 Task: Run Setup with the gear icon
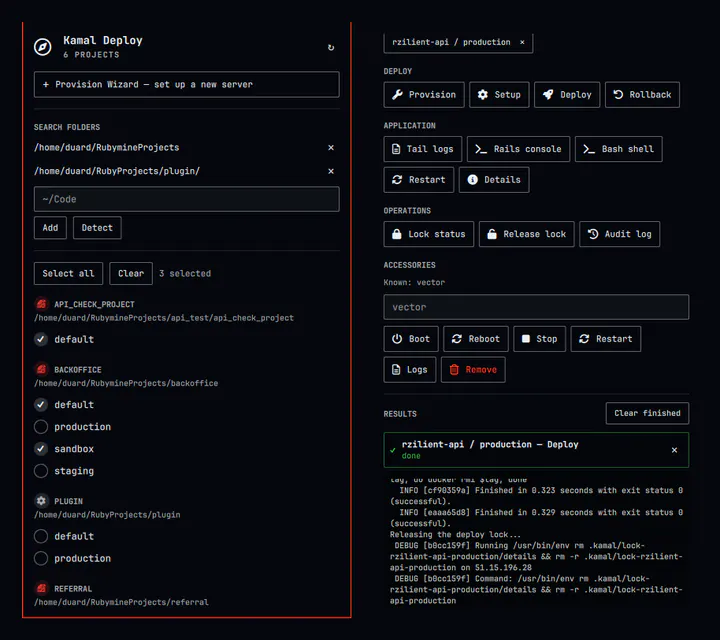coord(499,95)
